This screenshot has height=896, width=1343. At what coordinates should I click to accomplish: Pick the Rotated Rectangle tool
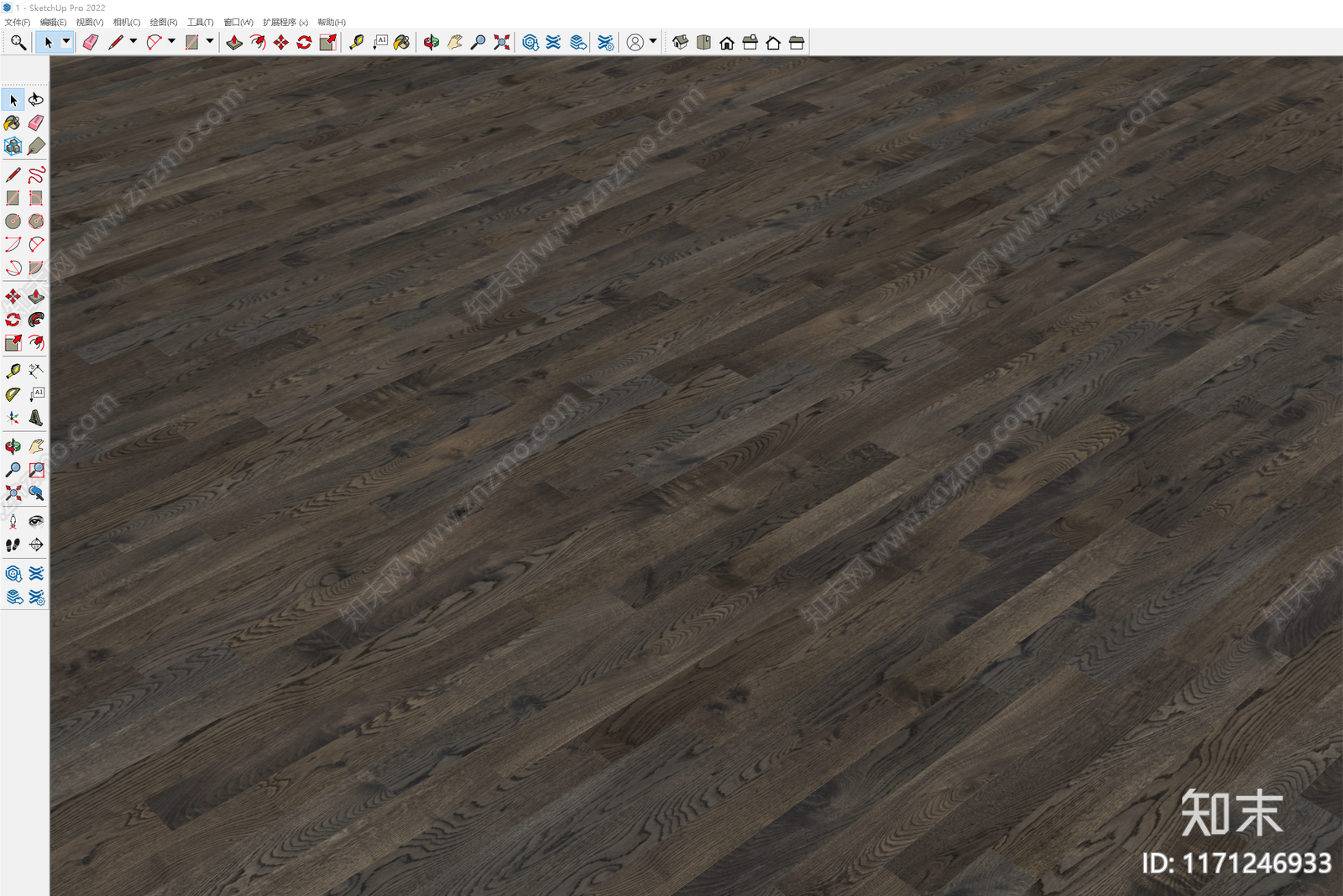[36, 198]
